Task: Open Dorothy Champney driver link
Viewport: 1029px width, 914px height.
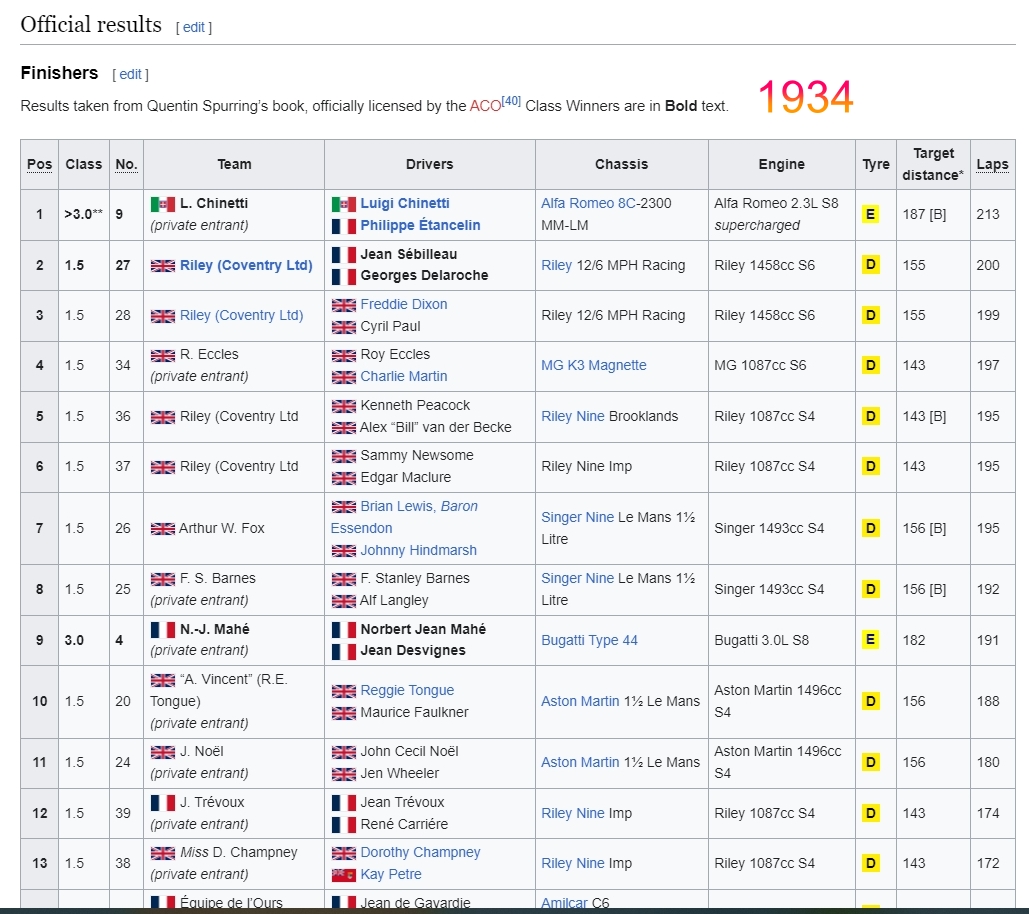Action: coord(420,852)
